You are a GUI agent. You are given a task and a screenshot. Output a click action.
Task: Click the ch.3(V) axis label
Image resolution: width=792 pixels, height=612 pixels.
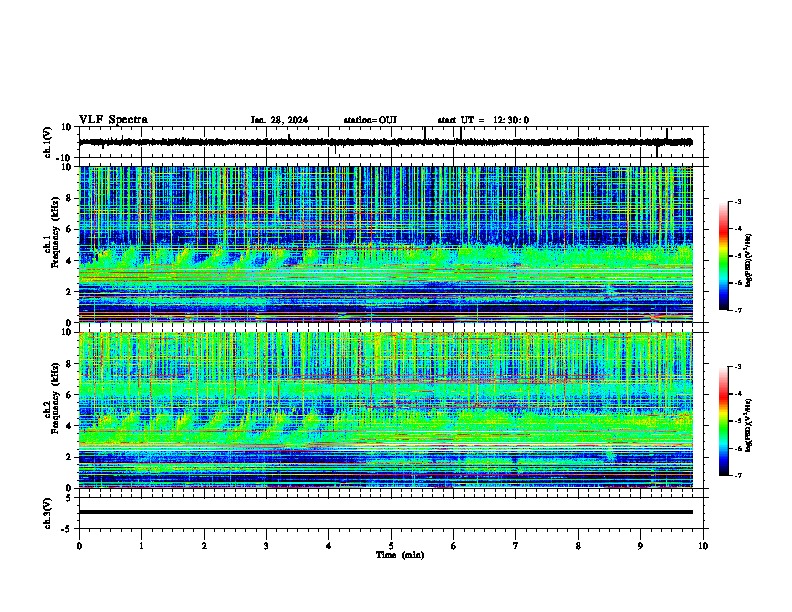48,513
